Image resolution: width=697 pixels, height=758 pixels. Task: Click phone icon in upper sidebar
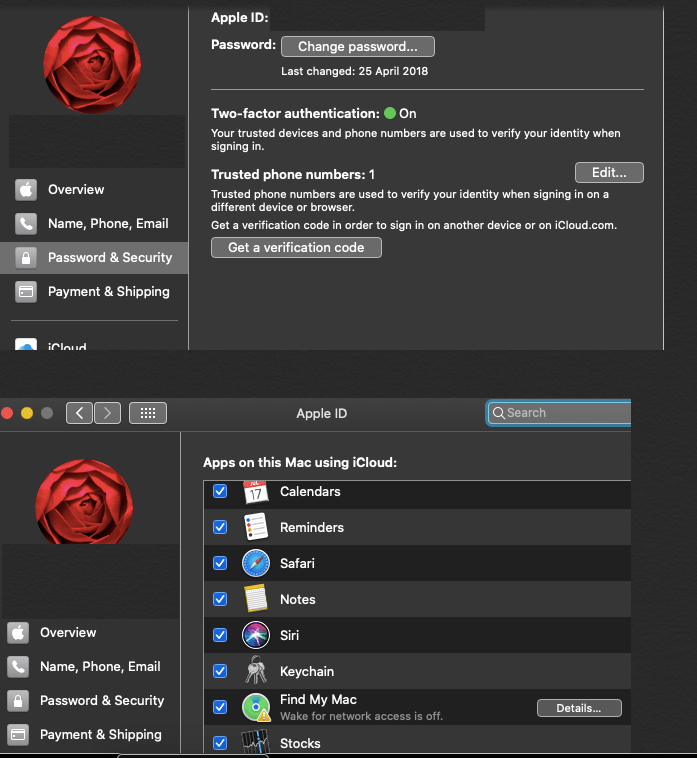pyautogui.click(x=26, y=223)
